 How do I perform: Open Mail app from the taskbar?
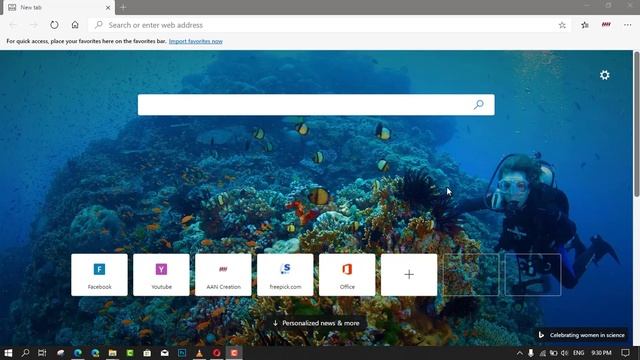tap(164, 353)
